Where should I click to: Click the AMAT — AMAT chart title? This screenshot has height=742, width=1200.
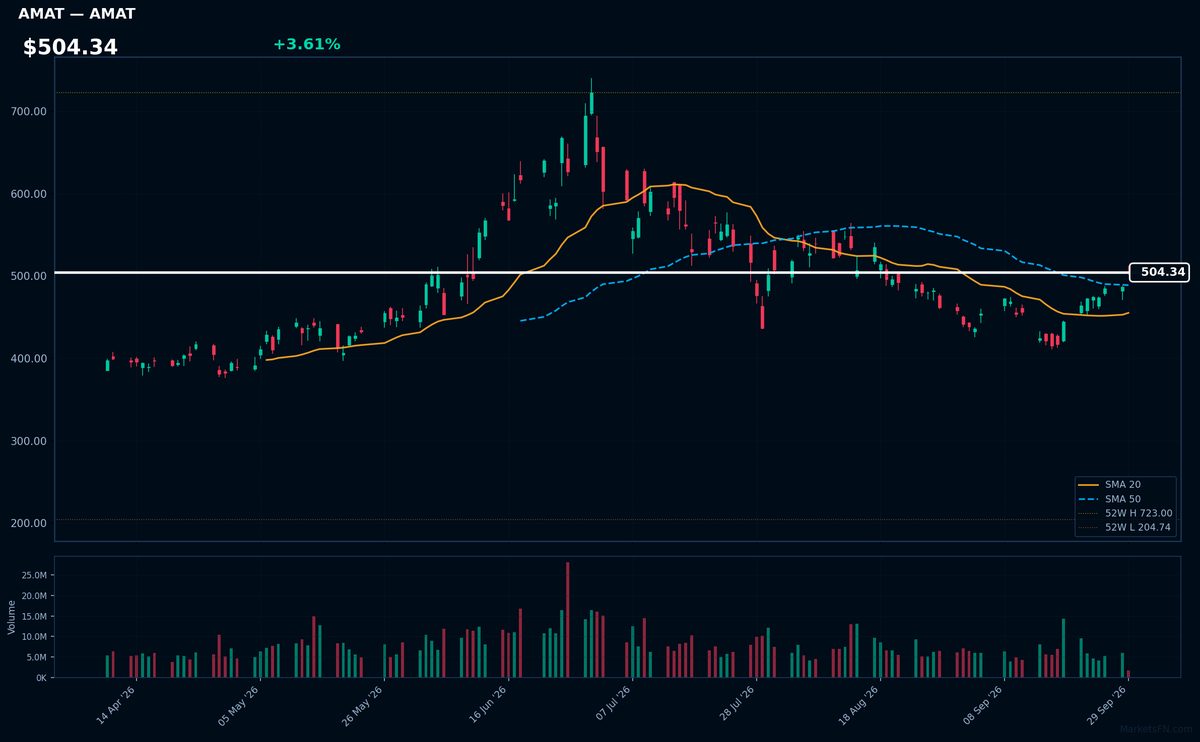pos(77,14)
